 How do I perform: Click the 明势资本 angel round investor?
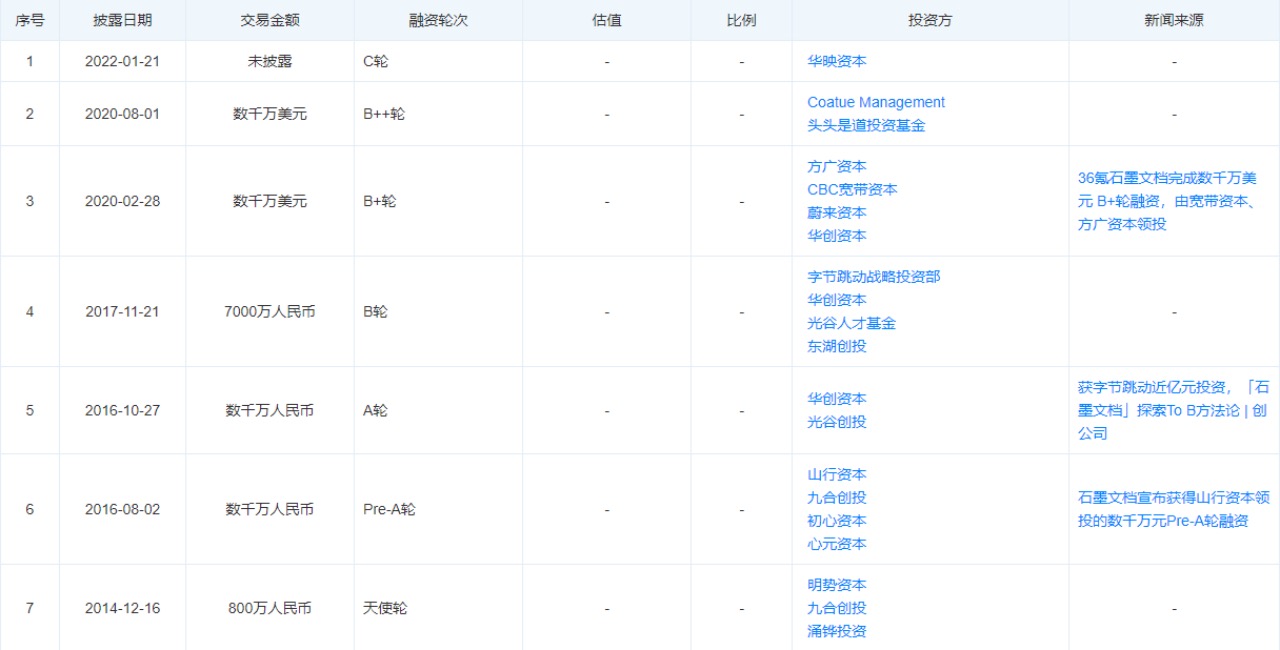click(837, 585)
